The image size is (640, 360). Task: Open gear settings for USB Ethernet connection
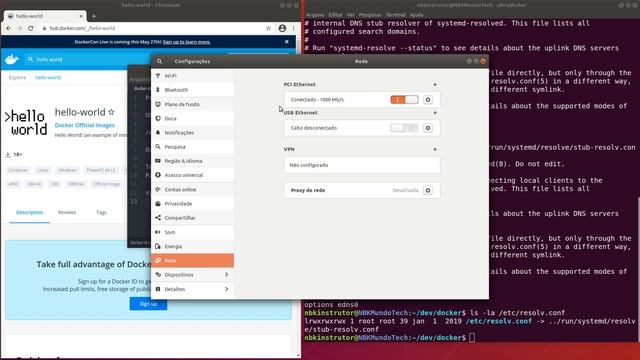click(x=428, y=128)
